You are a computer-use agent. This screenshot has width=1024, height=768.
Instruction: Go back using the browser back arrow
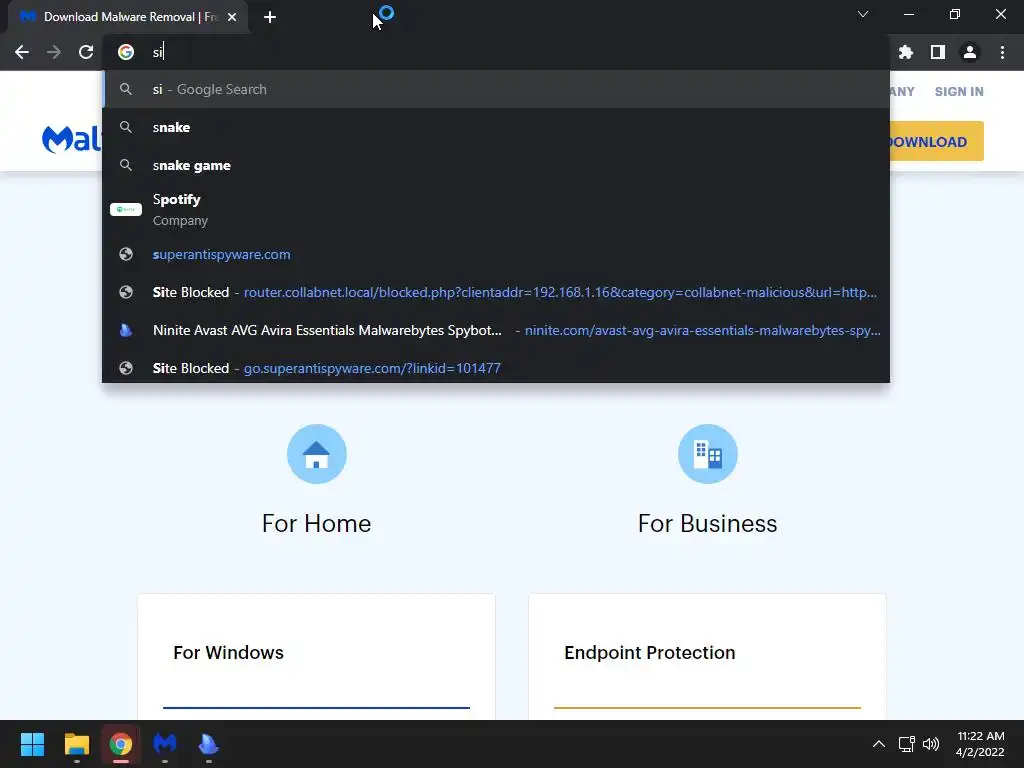click(x=22, y=52)
